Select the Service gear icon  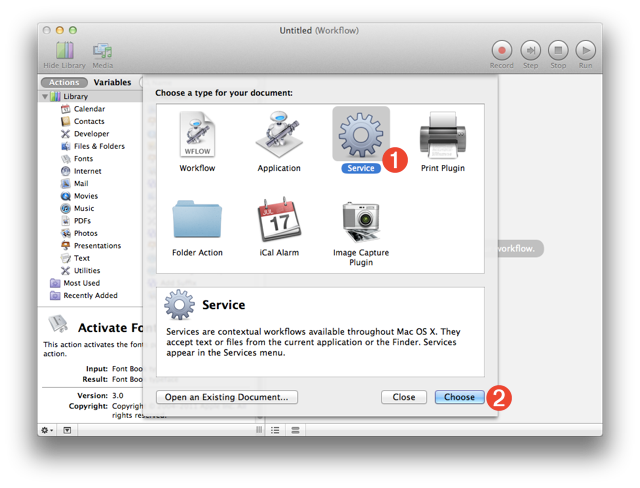[x=361, y=135]
